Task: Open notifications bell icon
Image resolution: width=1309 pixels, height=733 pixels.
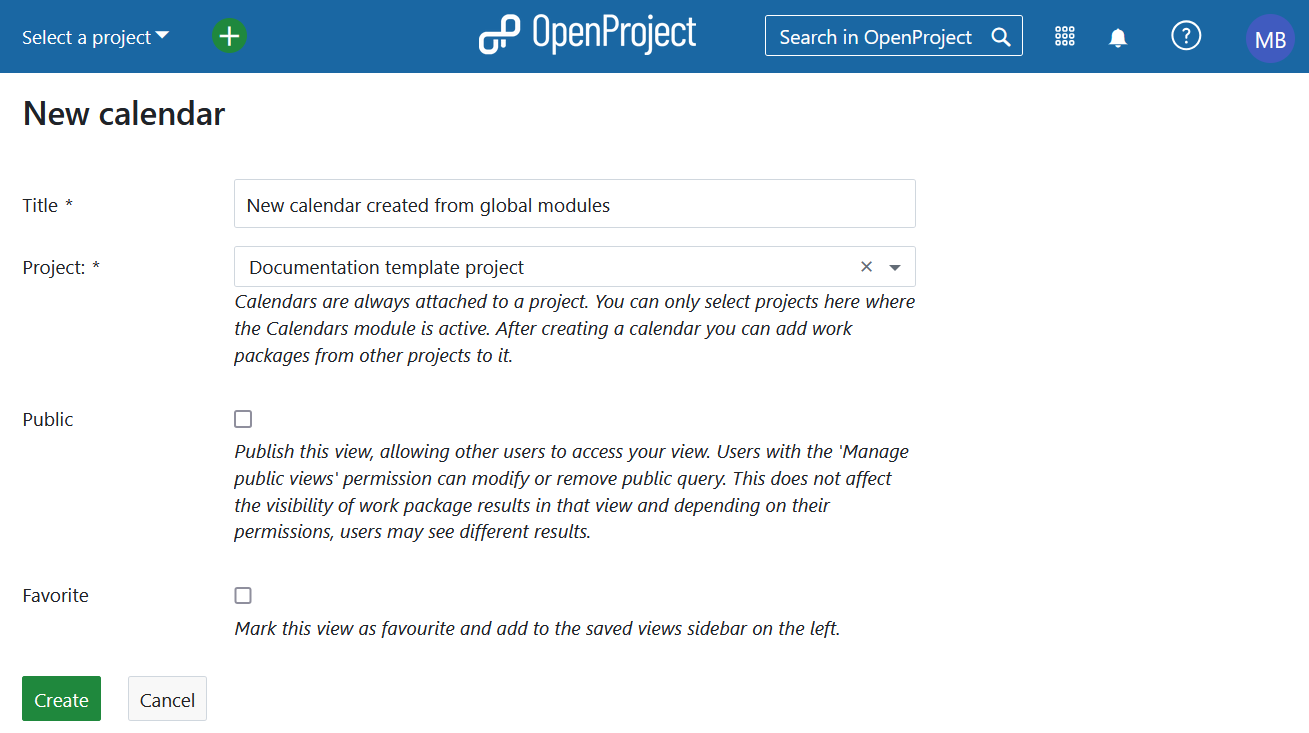Action: pyautogui.click(x=1118, y=38)
